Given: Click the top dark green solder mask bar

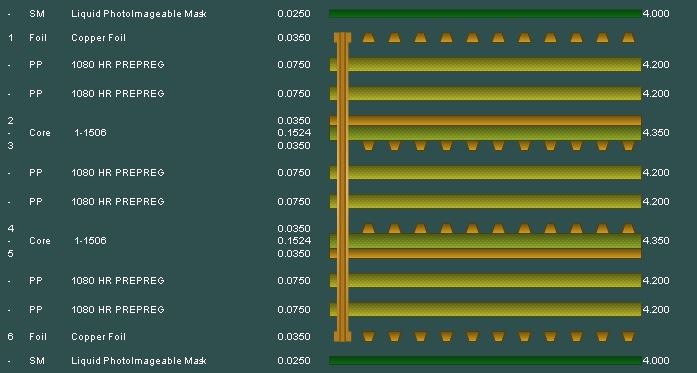Looking at the screenshot, I should click(x=485, y=14).
